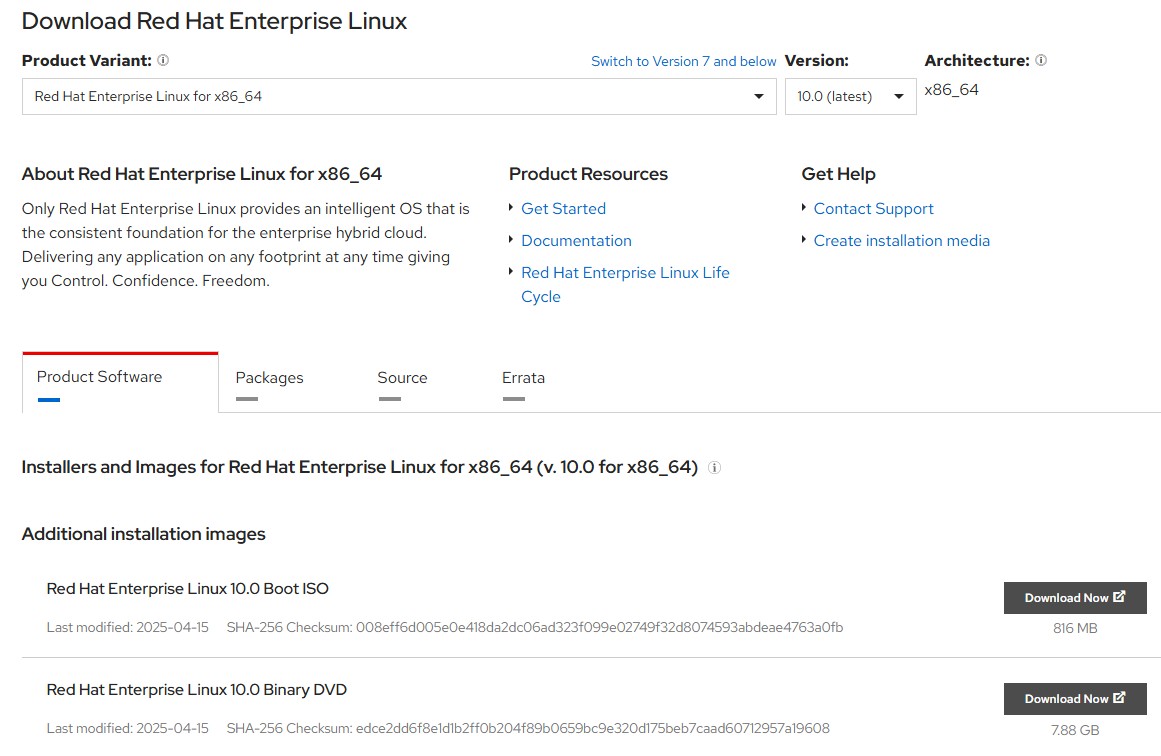Viewport: 1161px width, 756px height.
Task: Click the info icon next to Architecture
Action: point(1041,61)
